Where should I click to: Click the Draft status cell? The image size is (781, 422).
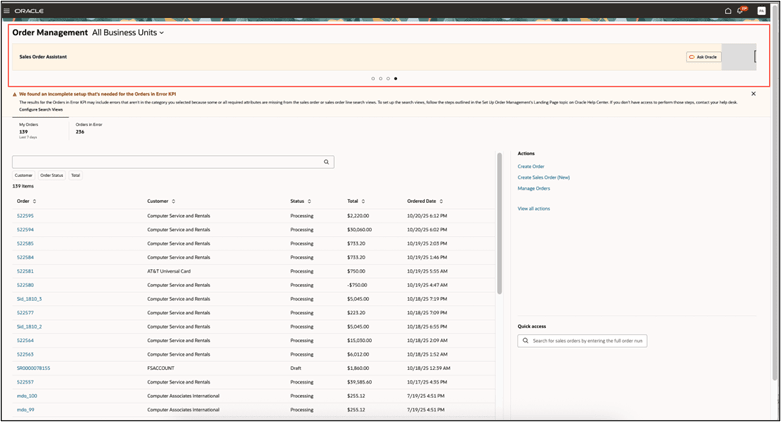[296, 368]
